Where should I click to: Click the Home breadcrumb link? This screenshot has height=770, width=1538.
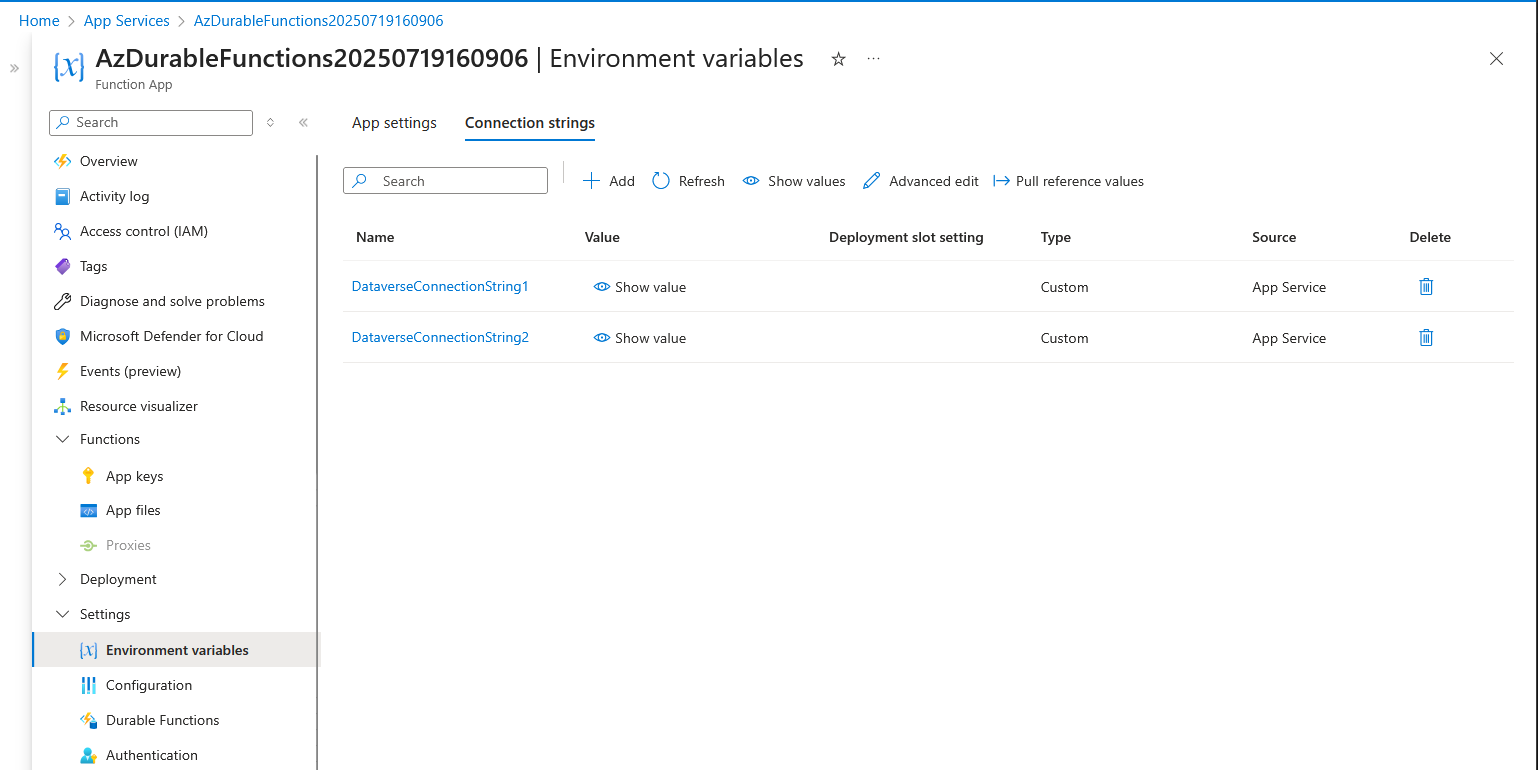click(x=39, y=20)
